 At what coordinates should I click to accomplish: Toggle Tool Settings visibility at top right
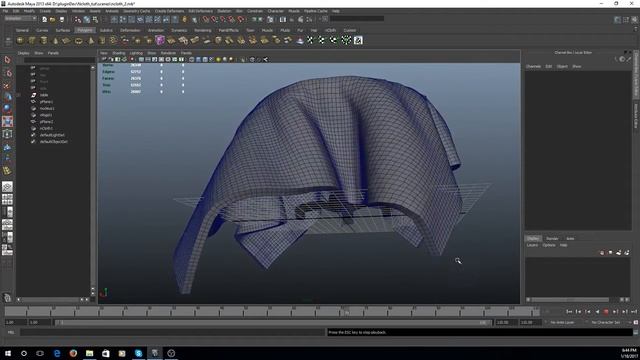[x=626, y=20]
